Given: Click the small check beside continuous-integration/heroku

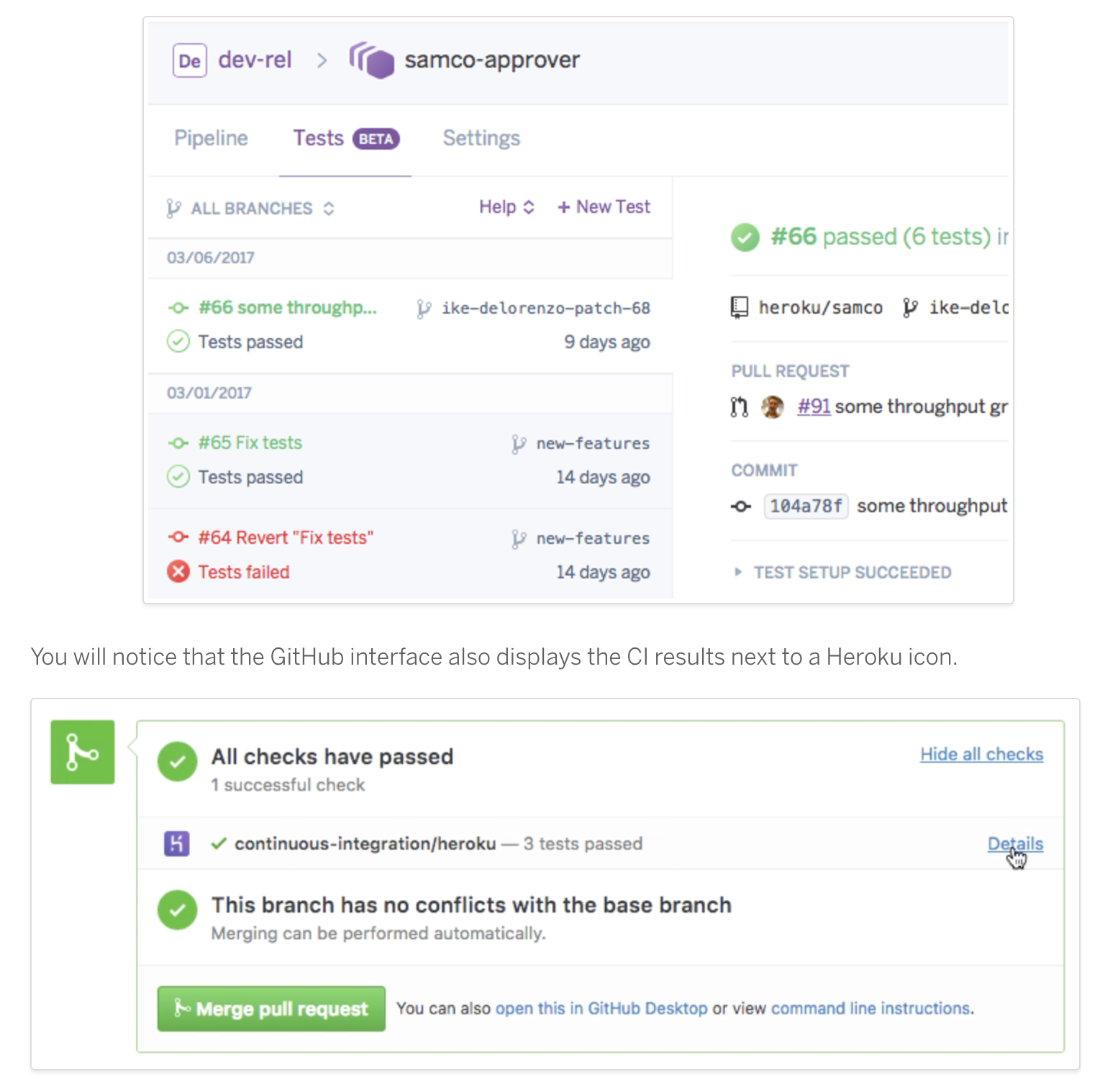Looking at the screenshot, I should click(x=219, y=843).
